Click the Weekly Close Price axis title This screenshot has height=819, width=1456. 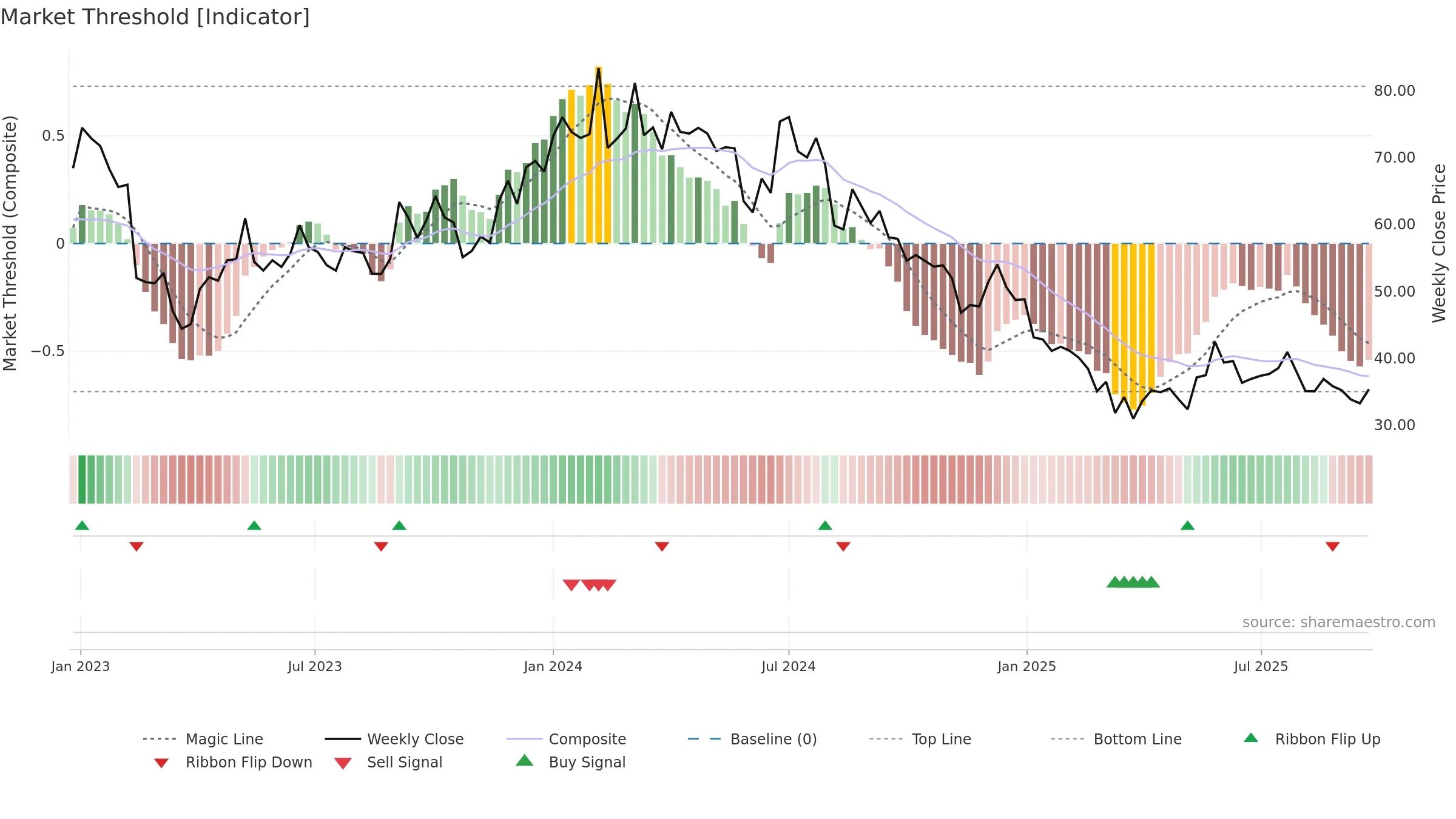pos(1438,243)
